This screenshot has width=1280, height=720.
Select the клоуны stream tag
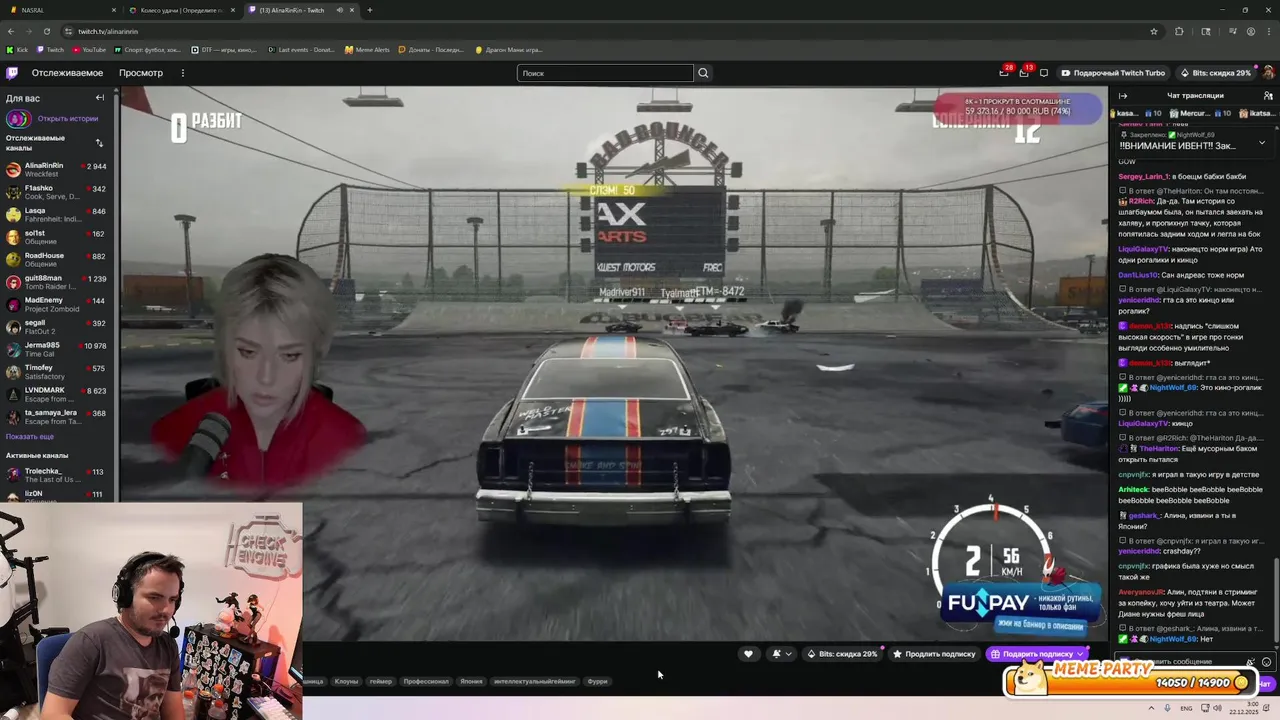[x=346, y=681]
